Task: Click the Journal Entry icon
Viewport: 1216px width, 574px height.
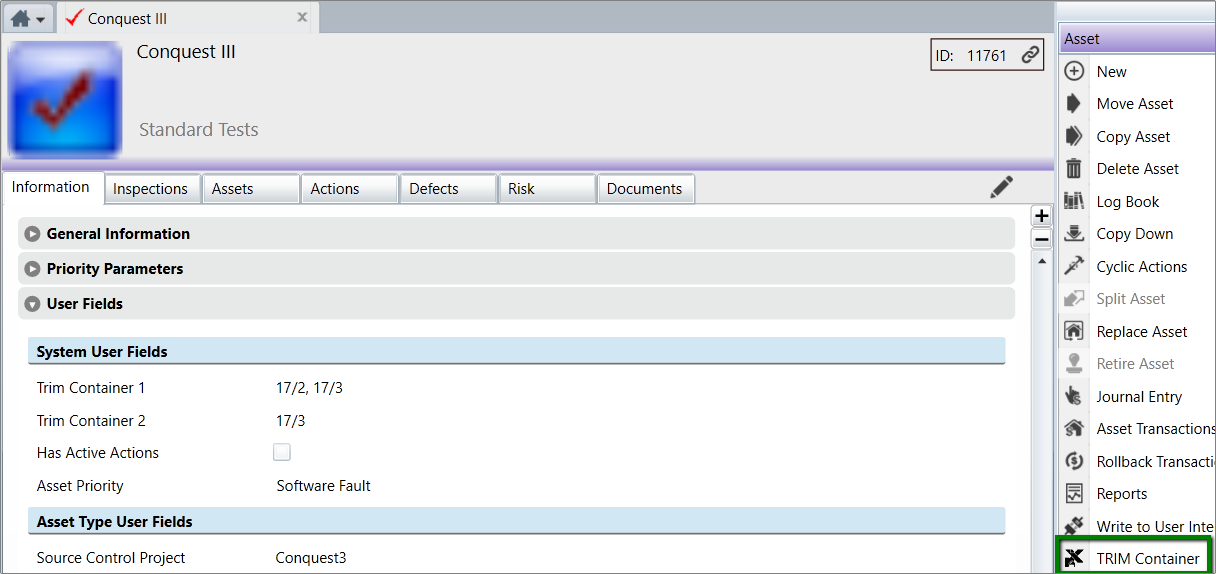Action: point(1074,396)
